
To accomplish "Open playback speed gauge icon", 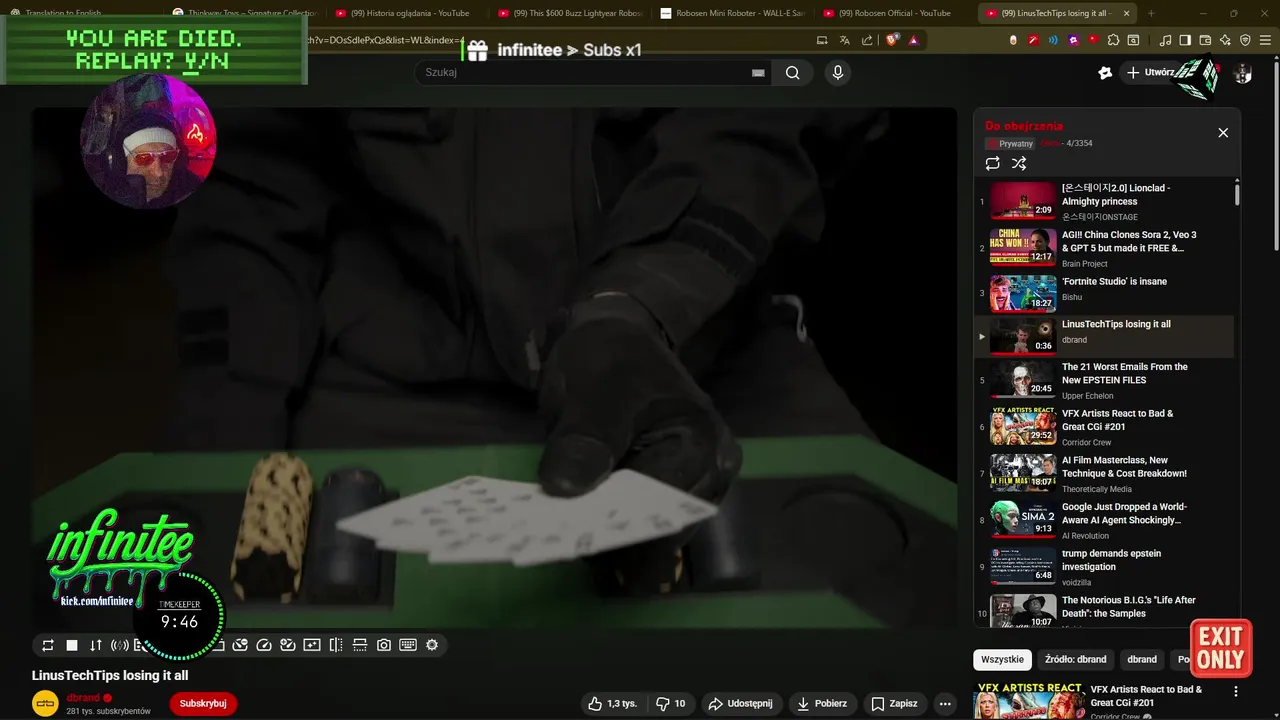I will point(264,645).
